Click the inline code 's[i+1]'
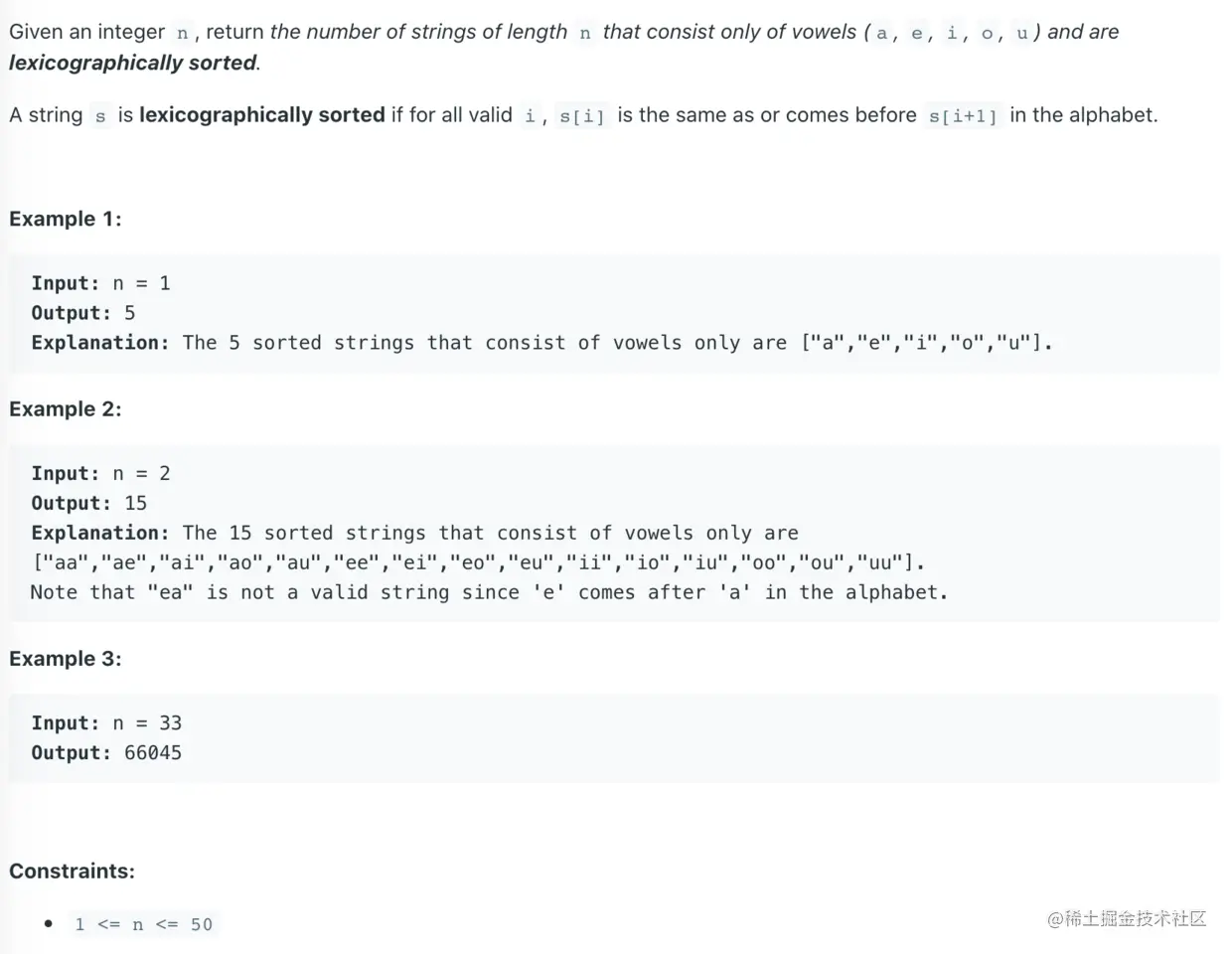The height and width of the screenshot is (954, 1232). [x=962, y=116]
